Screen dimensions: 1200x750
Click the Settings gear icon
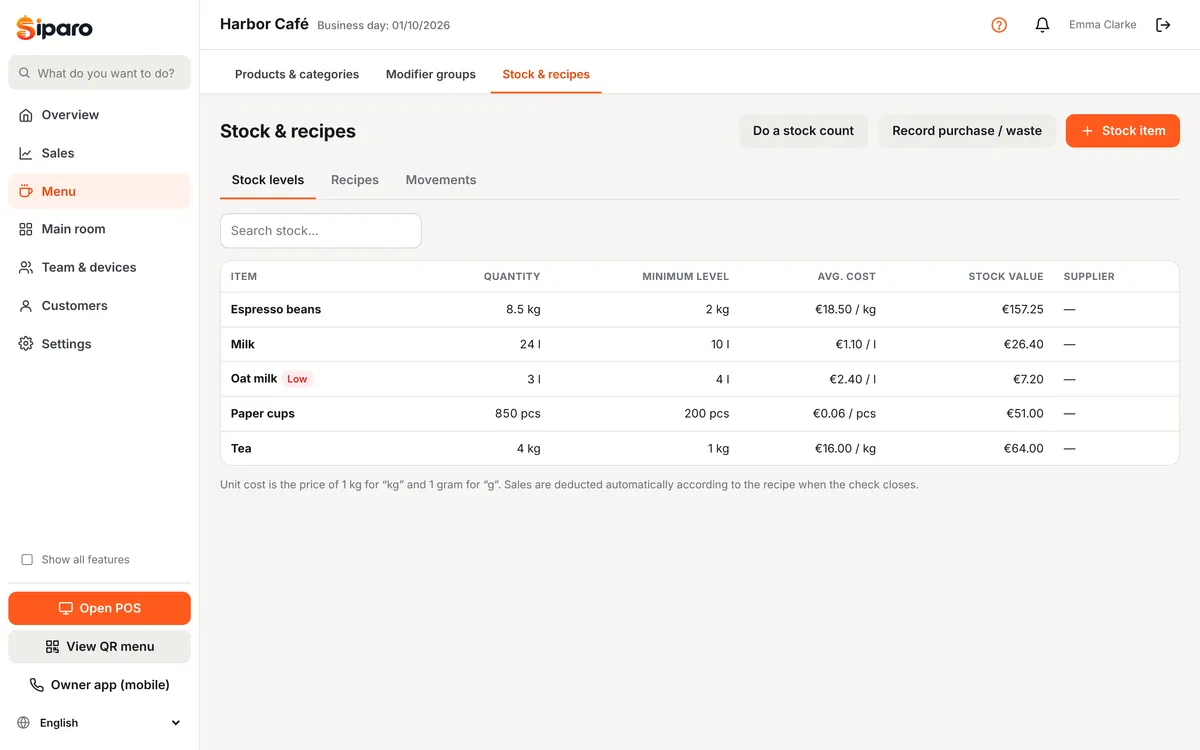pyautogui.click(x=26, y=344)
